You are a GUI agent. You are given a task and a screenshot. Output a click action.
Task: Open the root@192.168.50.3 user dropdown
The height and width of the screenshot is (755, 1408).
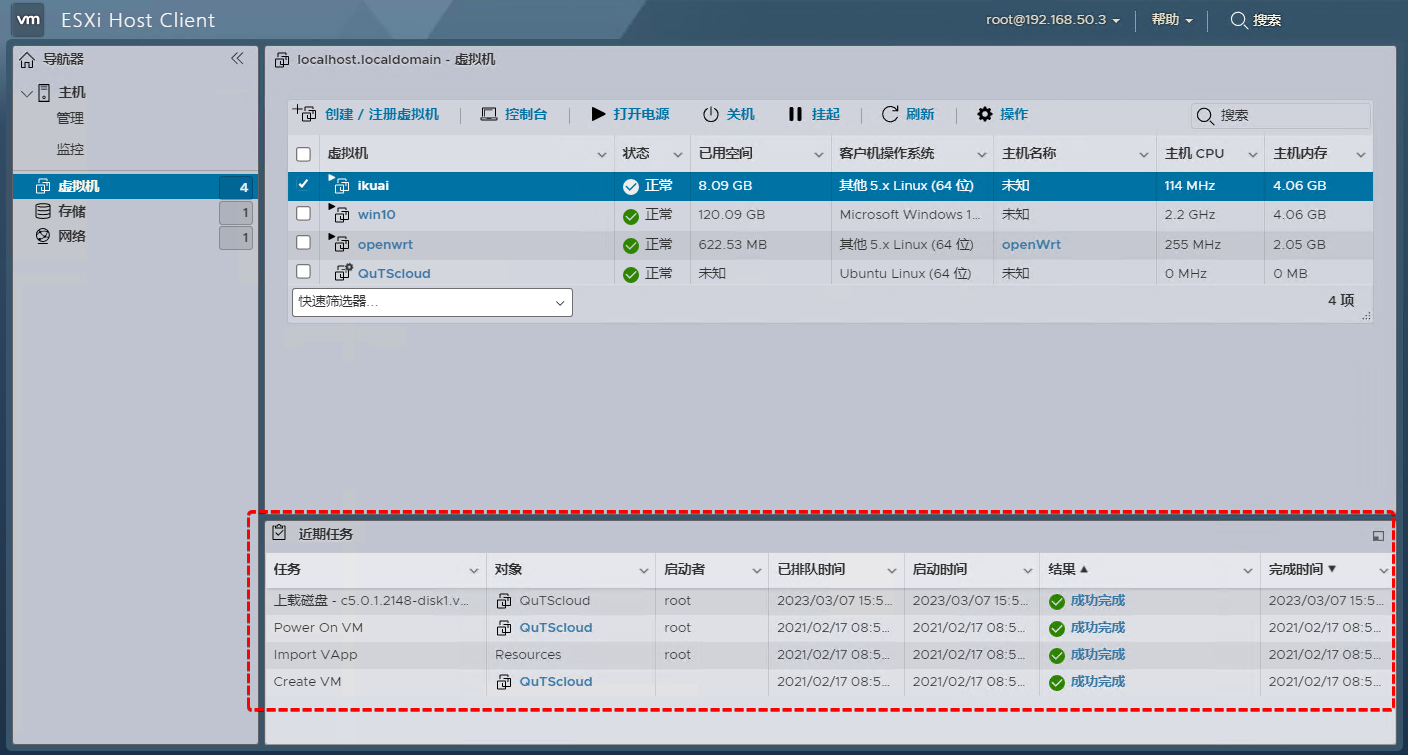pyautogui.click(x=1053, y=20)
